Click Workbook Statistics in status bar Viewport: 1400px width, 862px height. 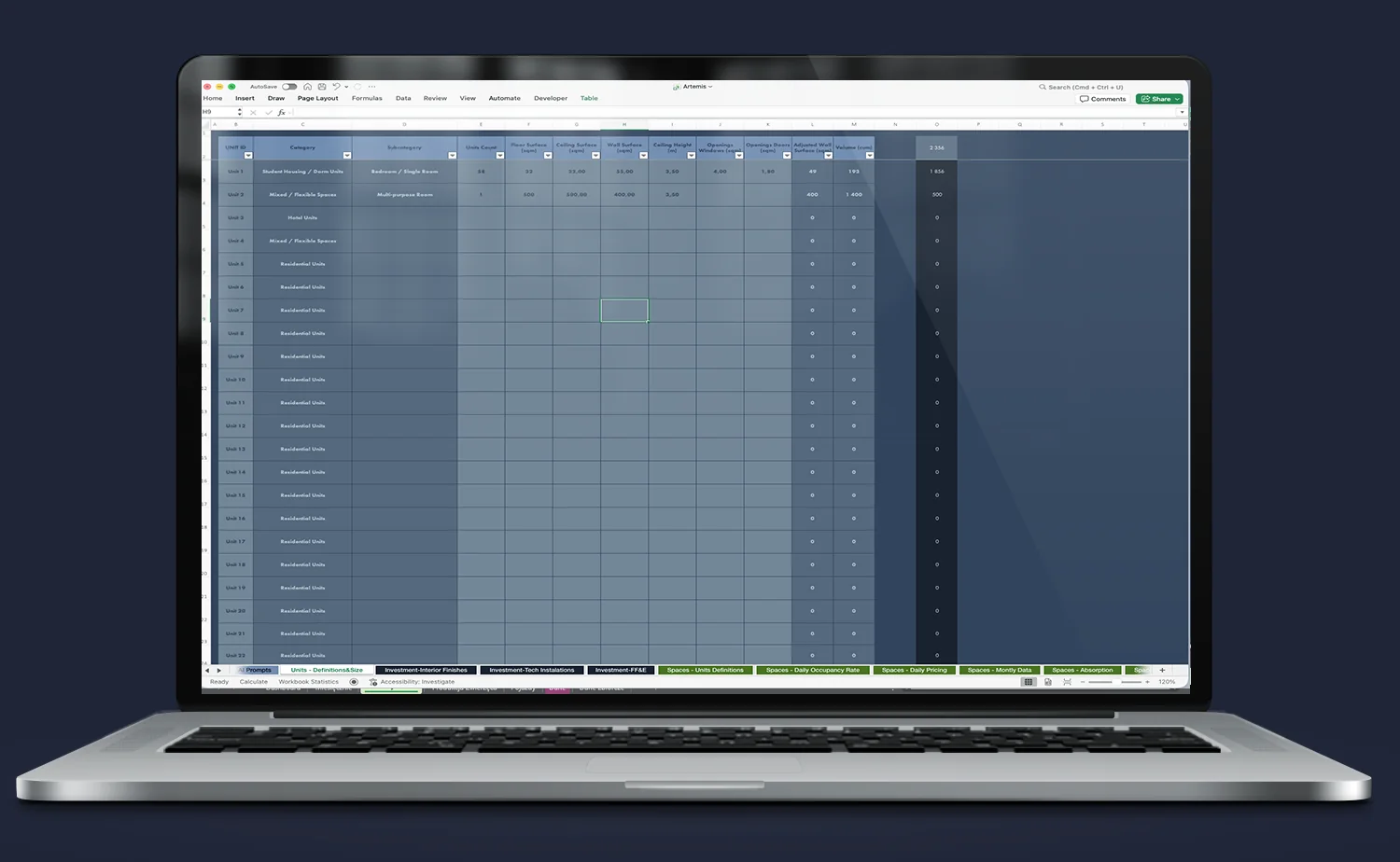click(309, 682)
